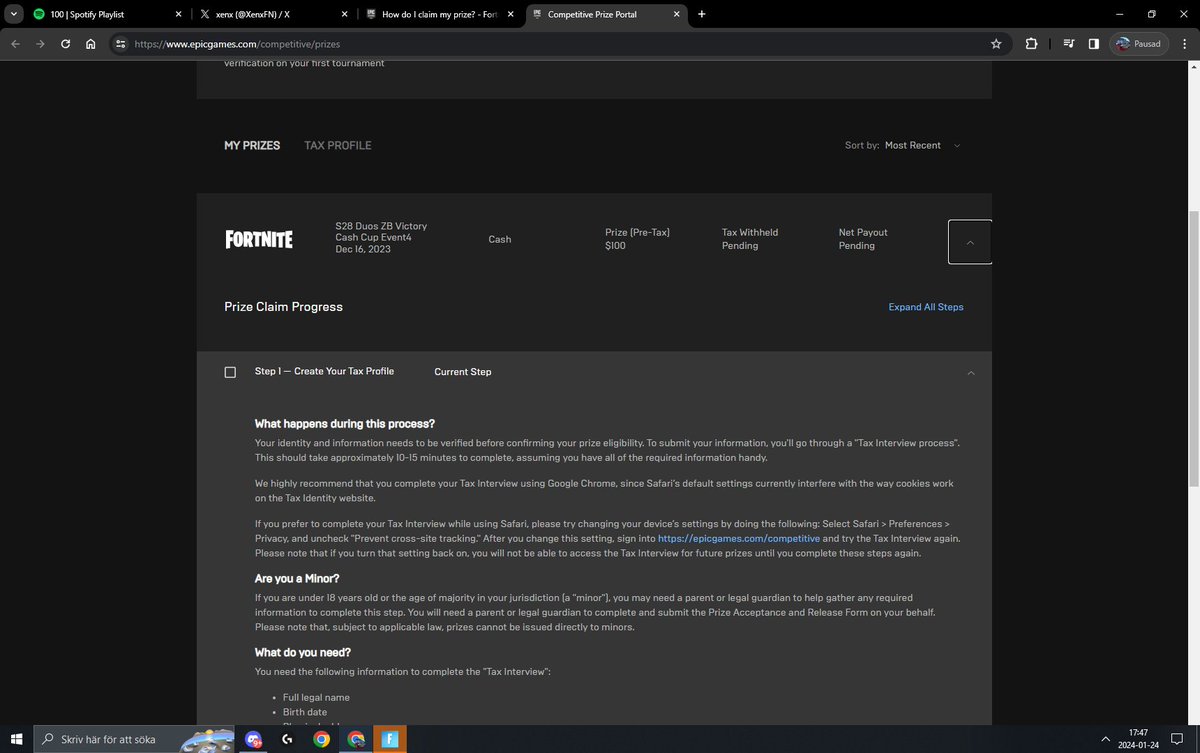This screenshot has height=753, width=1200.
Task: Open the second Chrome profile taskbar icon
Action: [x=355, y=740]
